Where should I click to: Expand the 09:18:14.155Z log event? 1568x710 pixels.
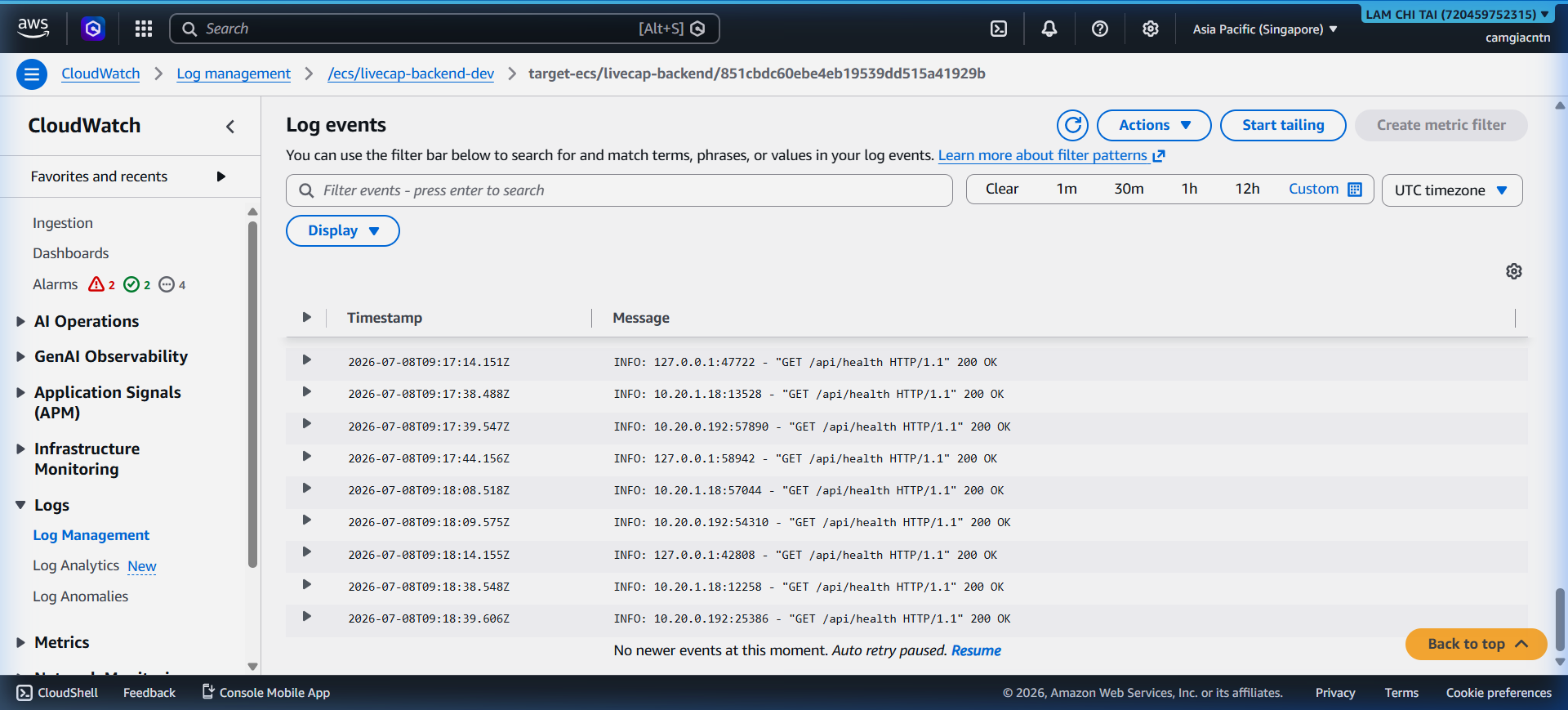click(x=306, y=551)
